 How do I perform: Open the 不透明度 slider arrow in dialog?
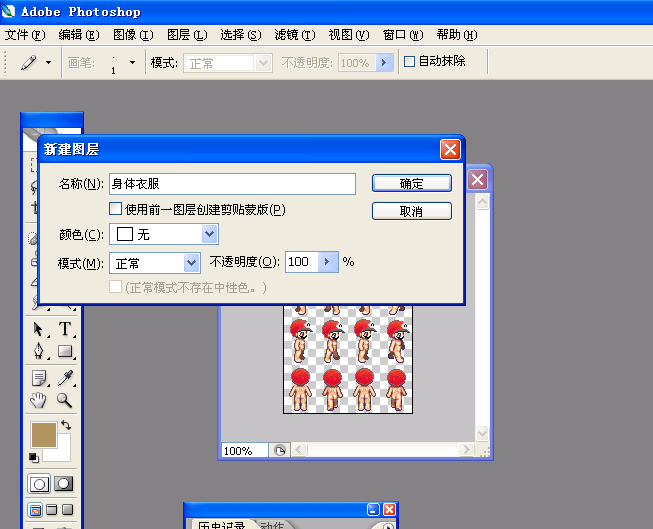click(328, 262)
